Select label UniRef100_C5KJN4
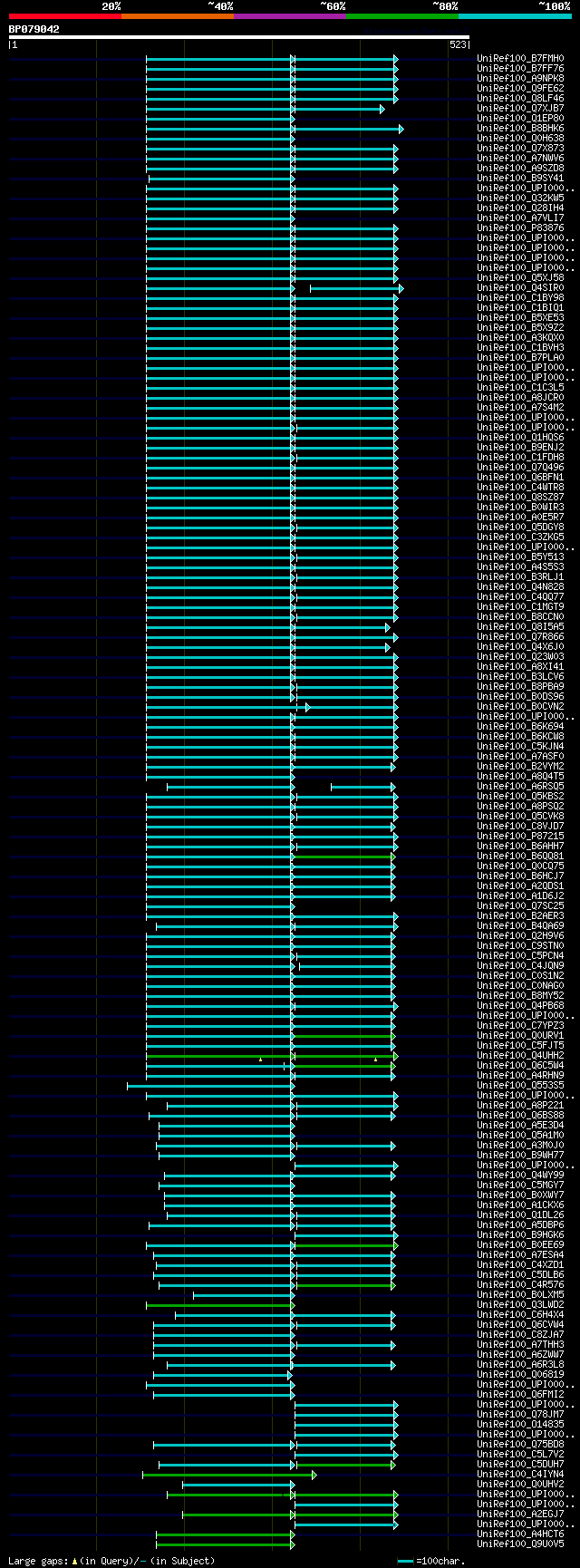 click(520, 747)
